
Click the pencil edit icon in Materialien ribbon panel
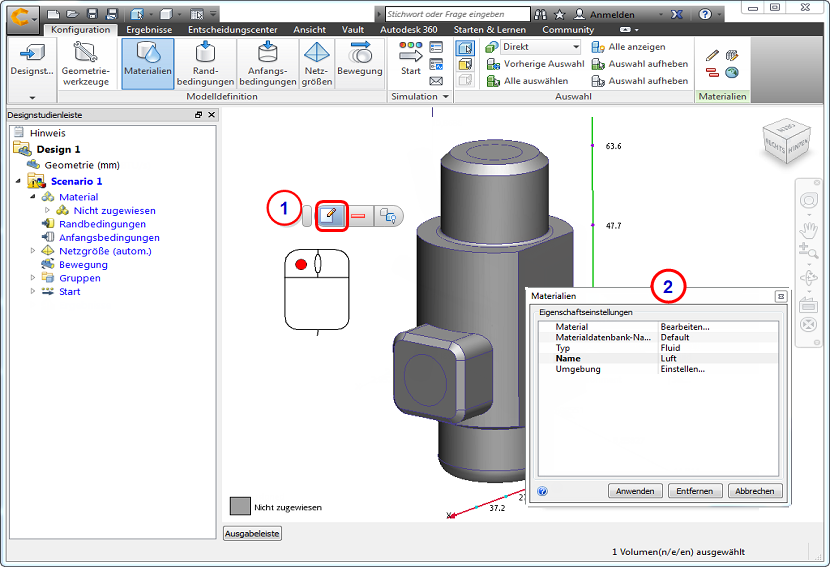point(712,55)
